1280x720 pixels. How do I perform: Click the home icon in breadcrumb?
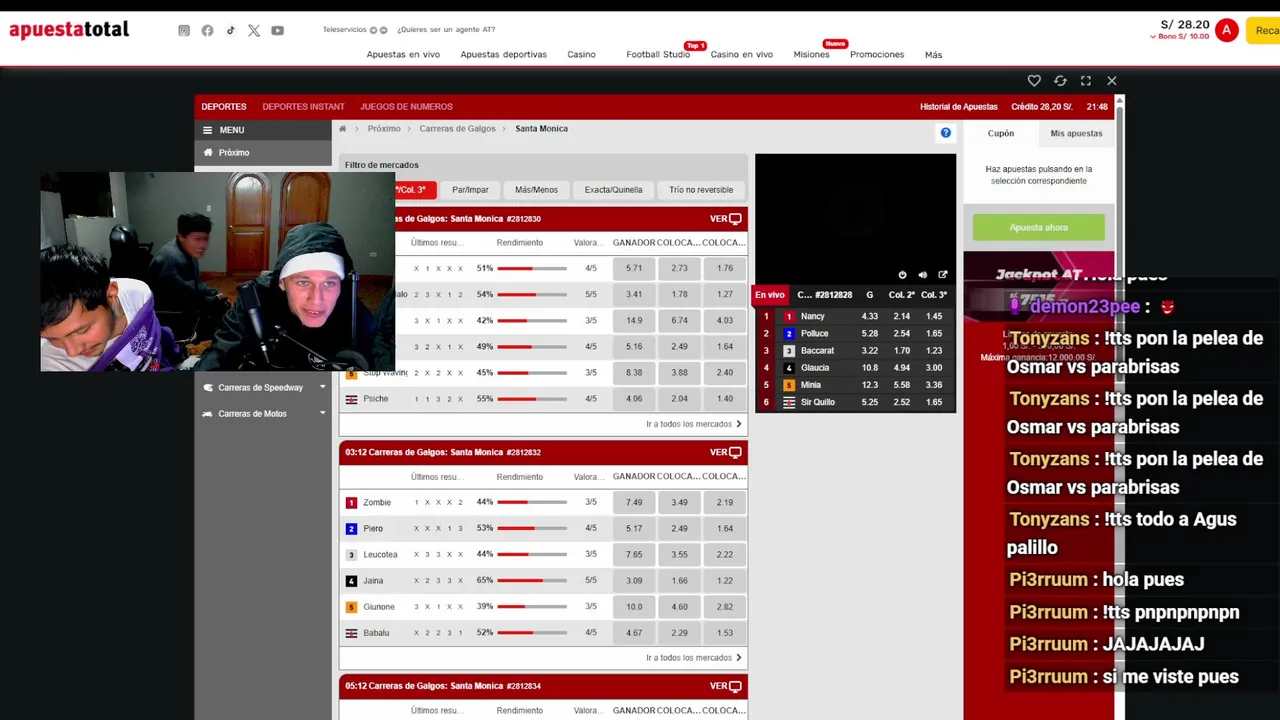(x=342, y=129)
